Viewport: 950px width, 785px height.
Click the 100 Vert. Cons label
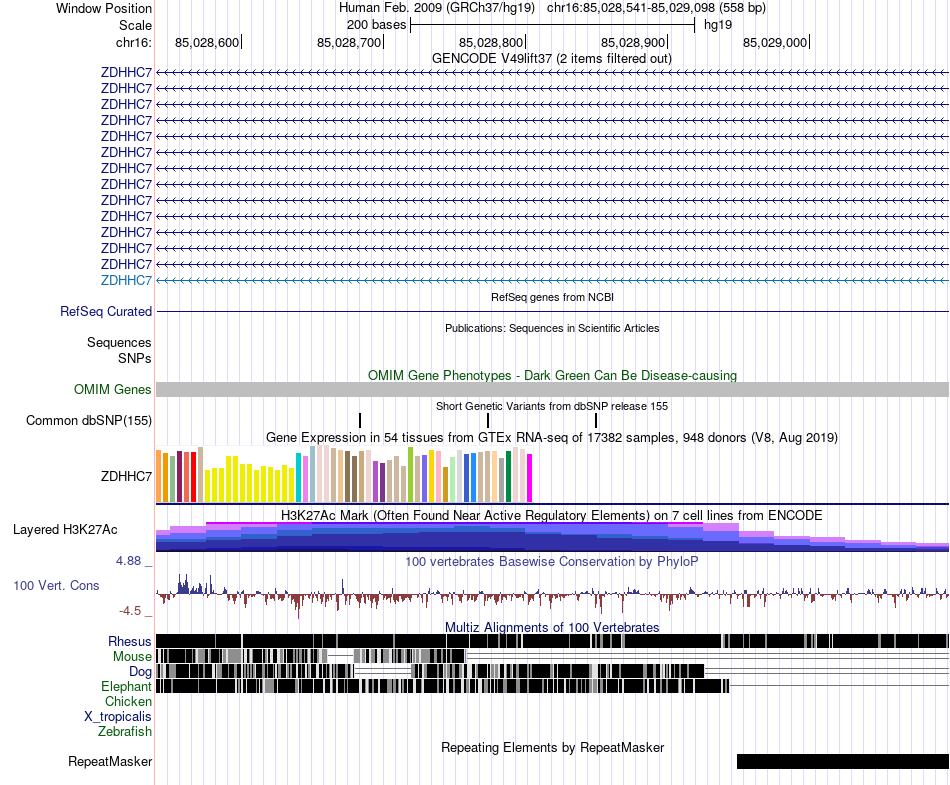pyautogui.click(x=56, y=586)
